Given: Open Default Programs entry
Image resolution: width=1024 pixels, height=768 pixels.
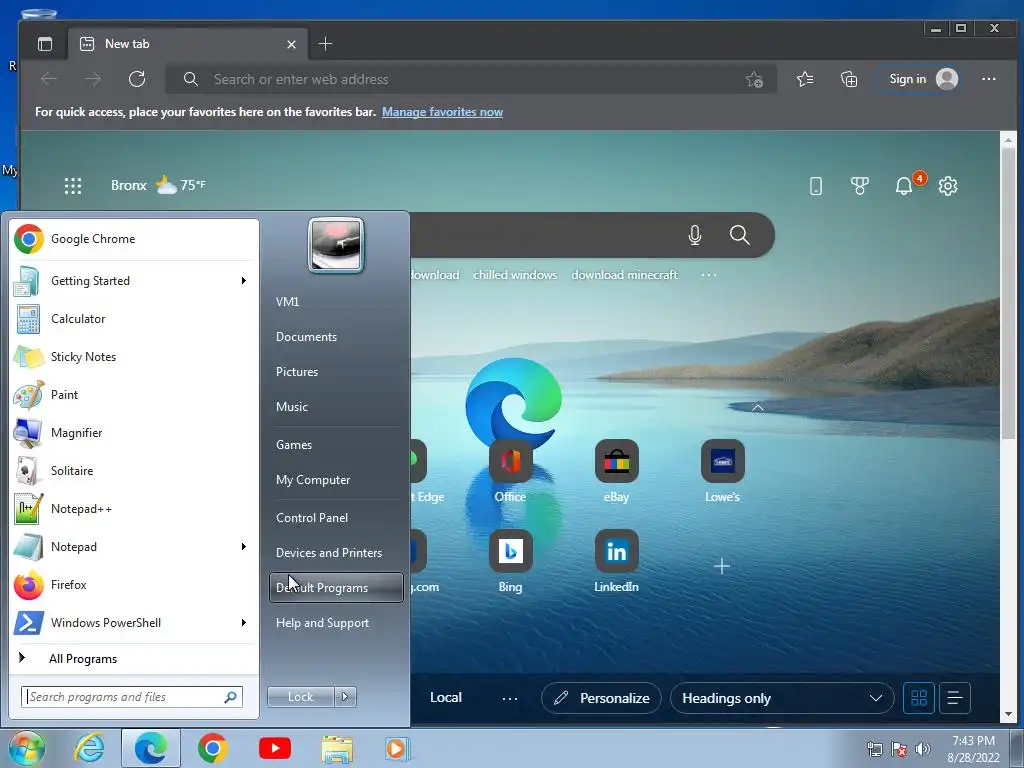Looking at the screenshot, I should pos(336,588).
